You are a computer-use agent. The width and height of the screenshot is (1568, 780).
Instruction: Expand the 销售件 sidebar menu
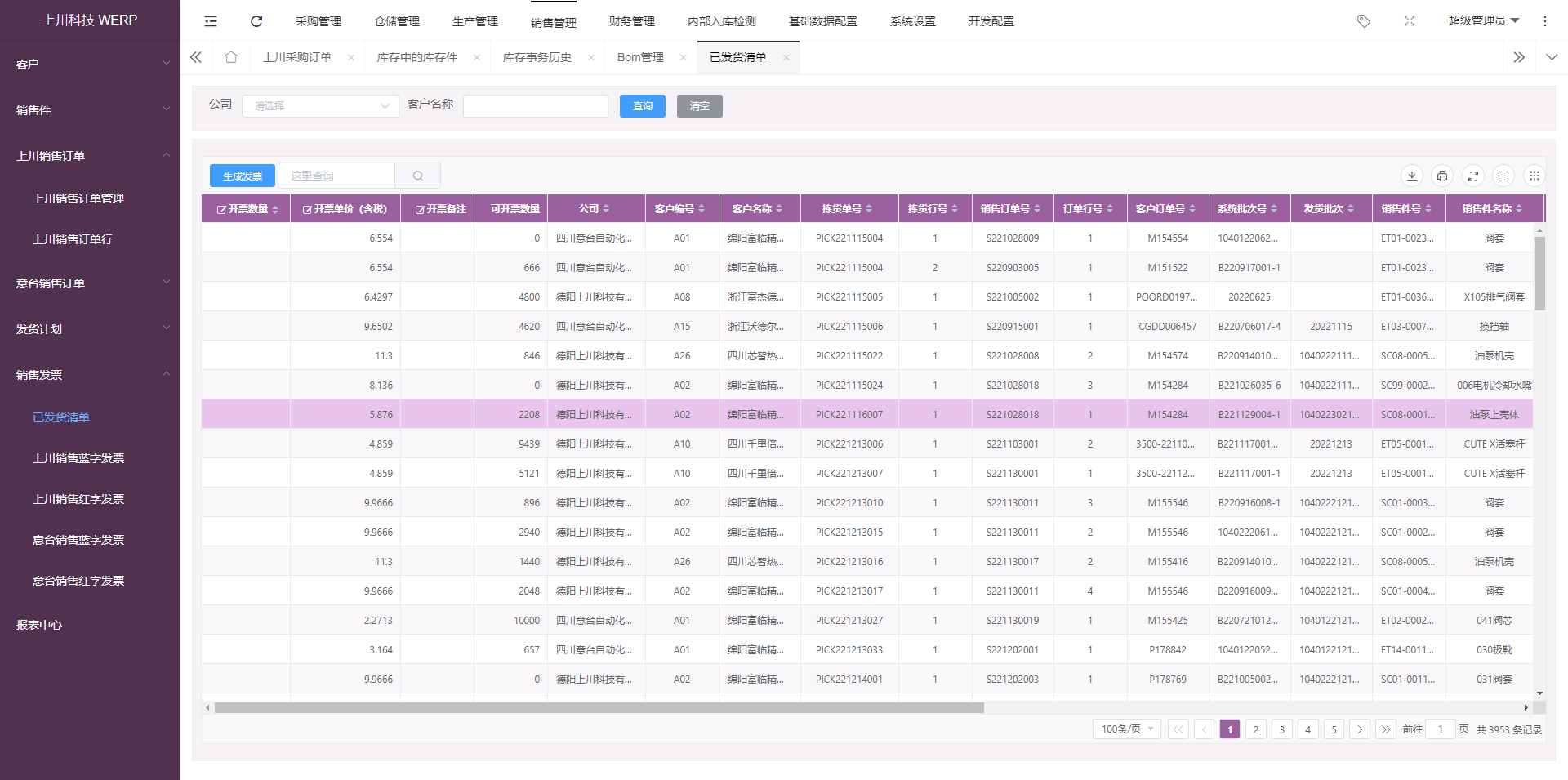[x=90, y=109]
